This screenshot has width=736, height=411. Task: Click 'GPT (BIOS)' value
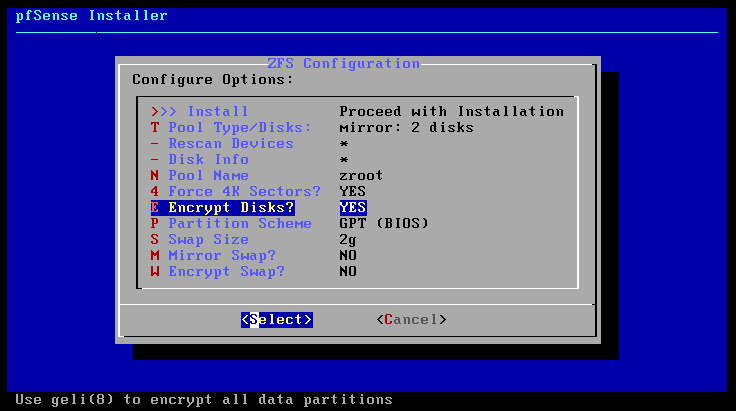tap(384, 223)
